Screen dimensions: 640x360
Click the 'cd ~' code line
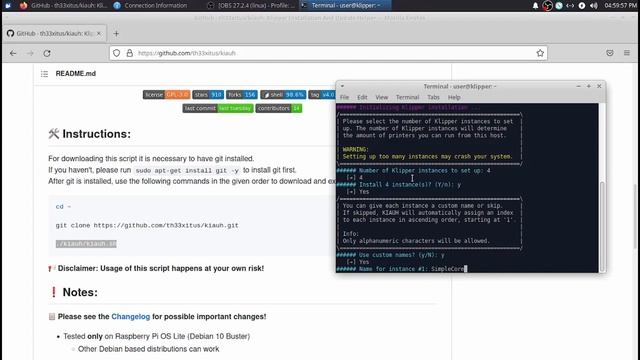(63, 207)
